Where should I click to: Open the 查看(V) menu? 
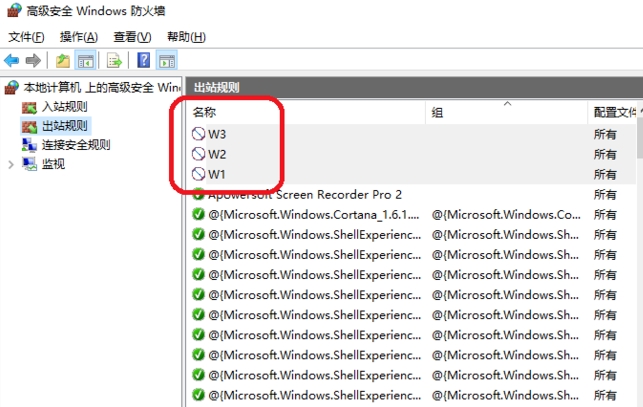pos(132,37)
